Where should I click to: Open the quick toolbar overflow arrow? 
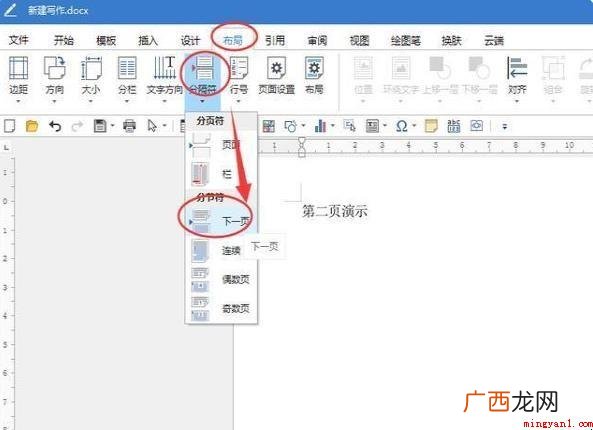pyautogui.click(x=505, y=126)
